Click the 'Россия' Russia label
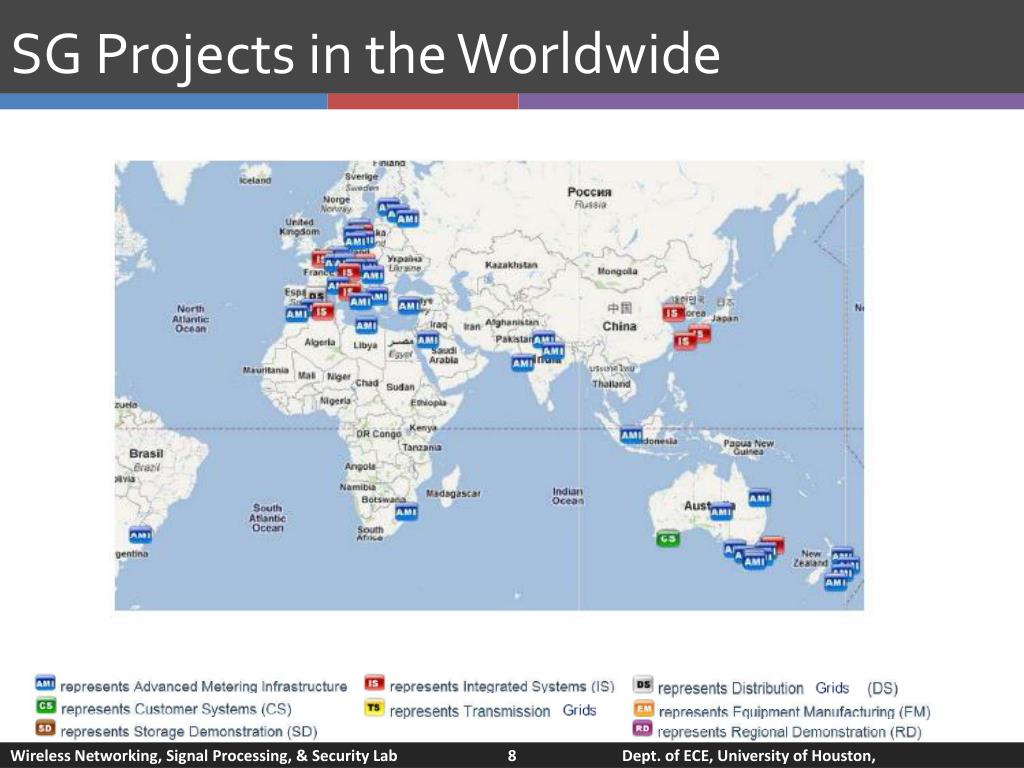This screenshot has width=1024, height=768. 590,192
